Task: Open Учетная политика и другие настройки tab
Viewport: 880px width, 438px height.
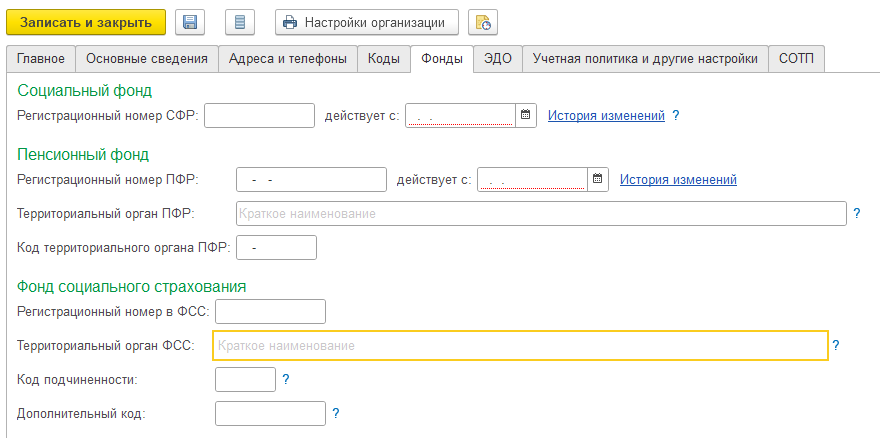Action: click(x=645, y=59)
